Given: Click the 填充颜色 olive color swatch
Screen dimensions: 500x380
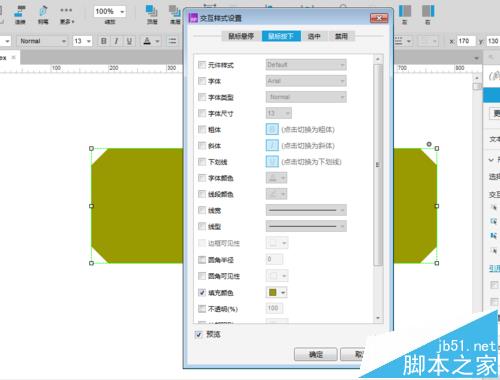Looking at the screenshot, I should pos(273,292).
